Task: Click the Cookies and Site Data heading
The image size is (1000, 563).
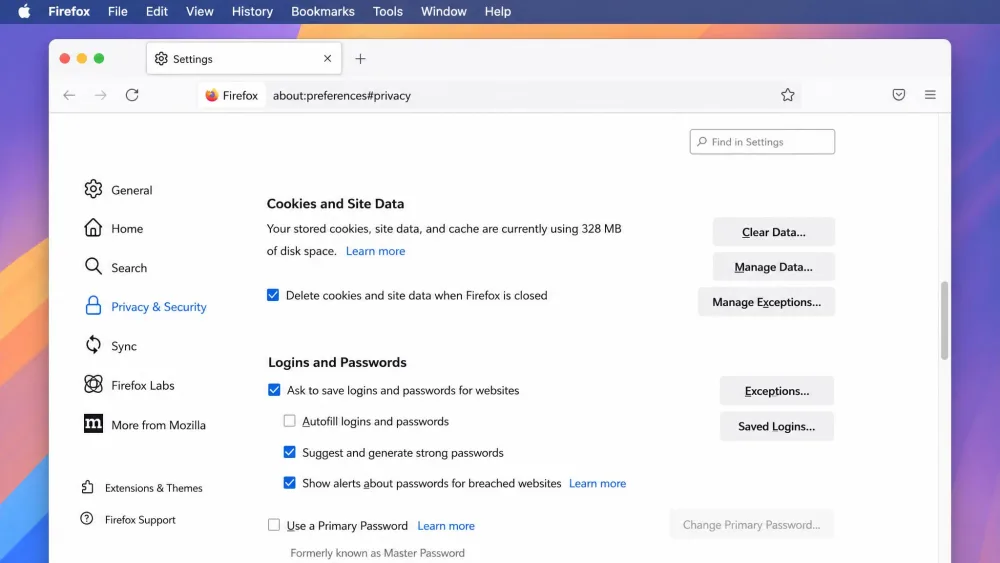Action: tap(335, 203)
